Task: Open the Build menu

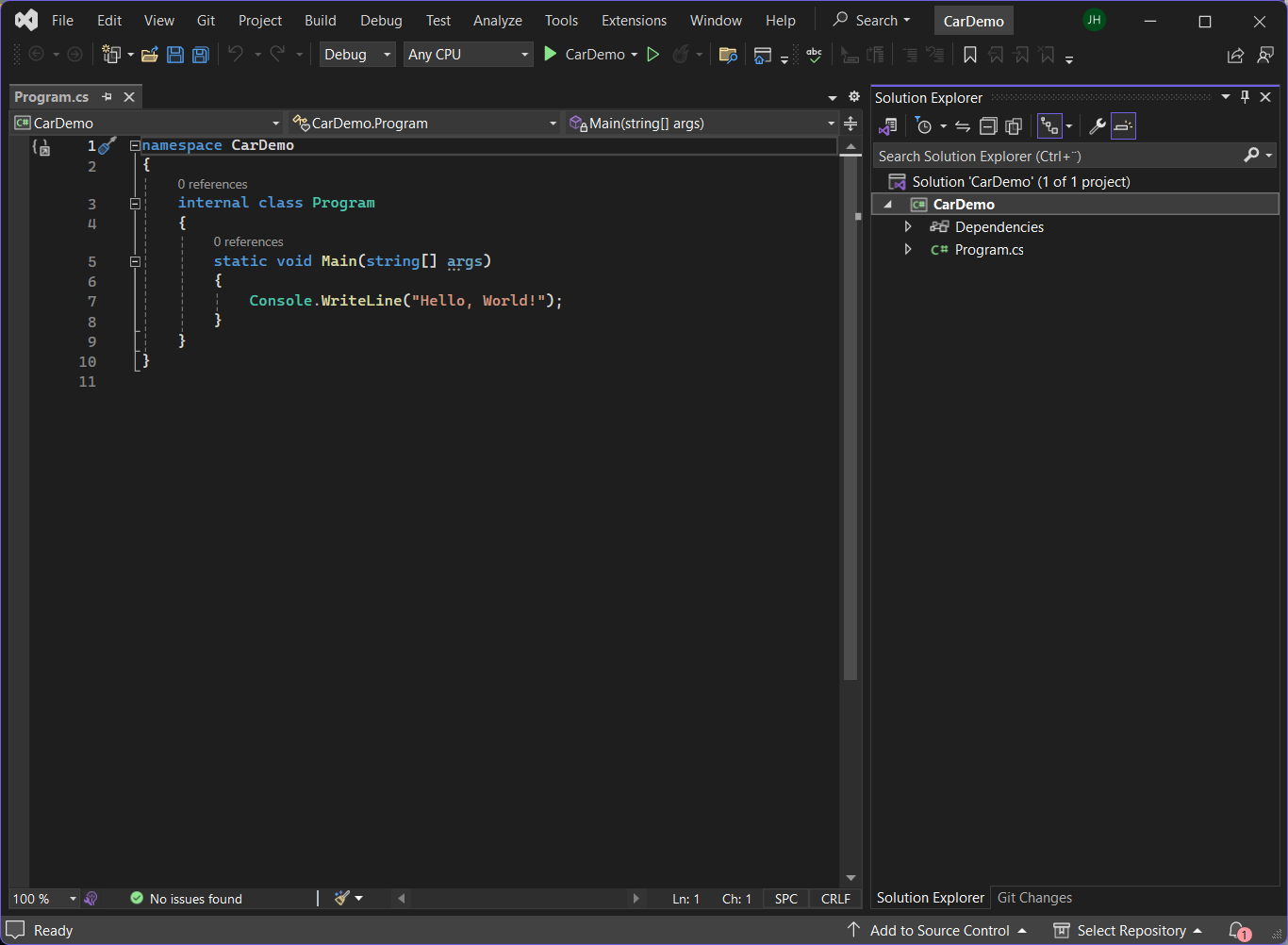Action: click(320, 21)
